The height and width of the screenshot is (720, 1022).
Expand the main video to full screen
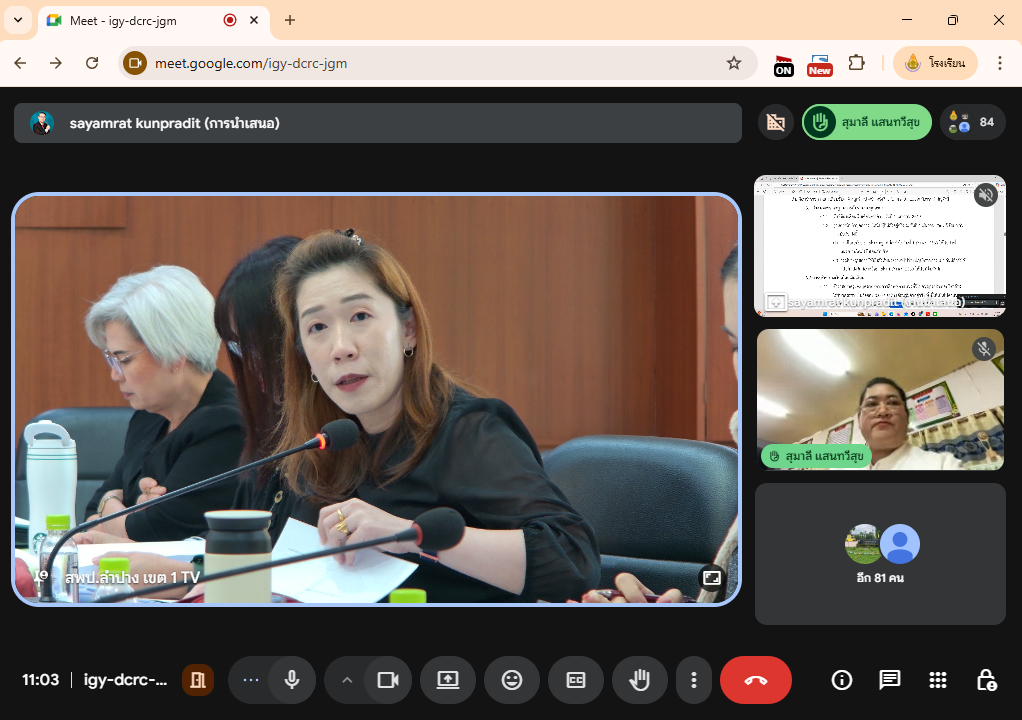[711, 577]
